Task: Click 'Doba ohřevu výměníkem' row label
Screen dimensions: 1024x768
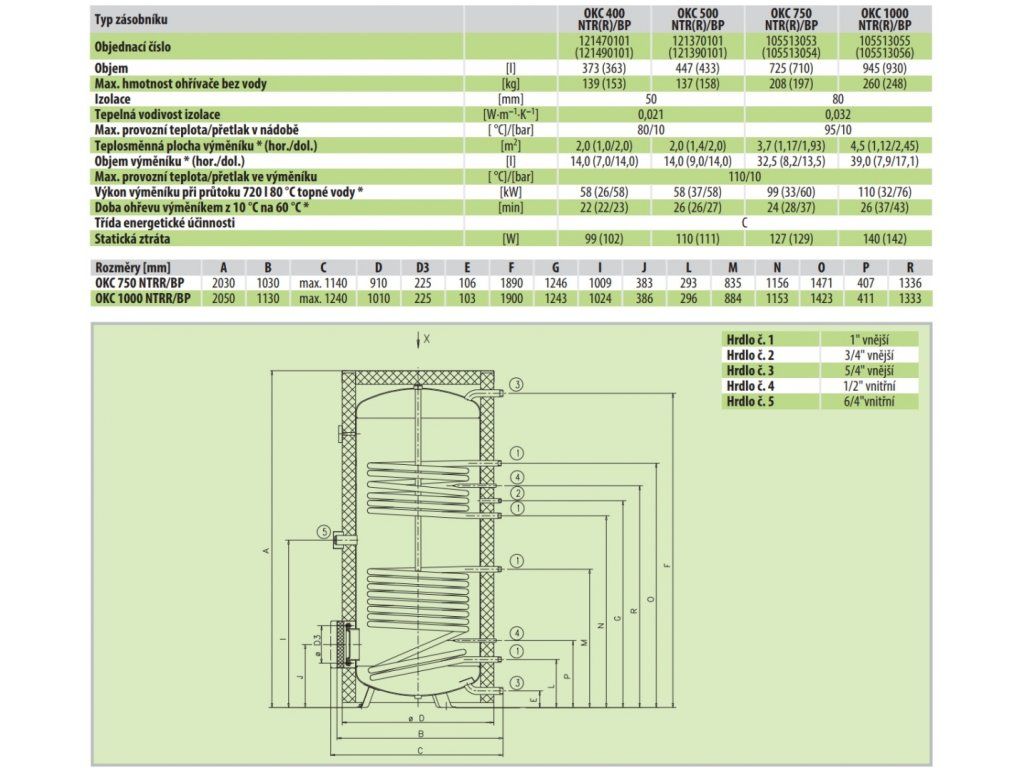Action: coord(202,208)
